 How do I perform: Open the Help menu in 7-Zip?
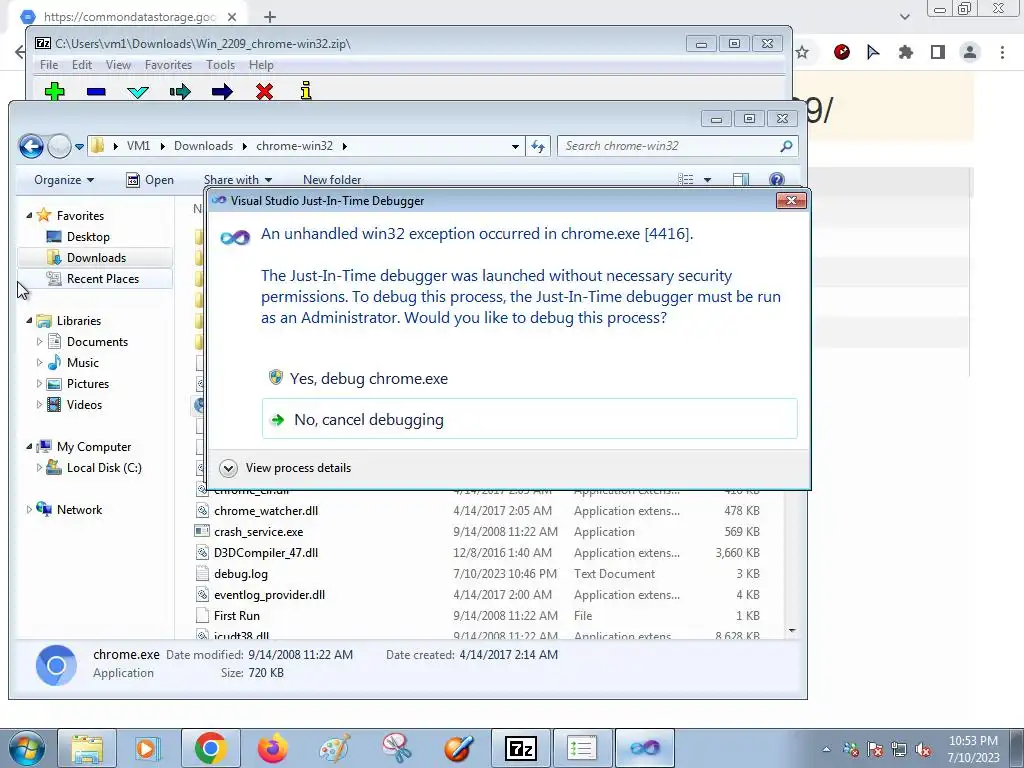tap(261, 65)
